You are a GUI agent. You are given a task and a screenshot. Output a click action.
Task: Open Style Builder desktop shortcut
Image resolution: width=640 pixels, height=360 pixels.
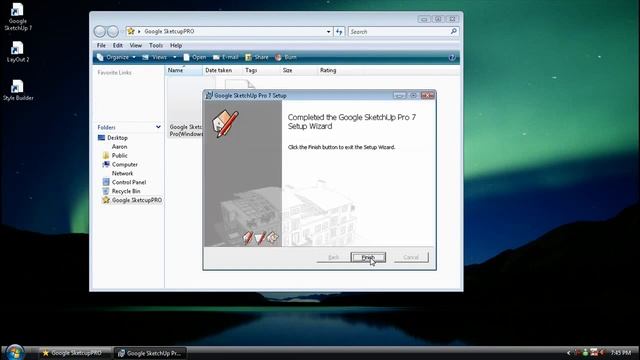click(x=18, y=90)
